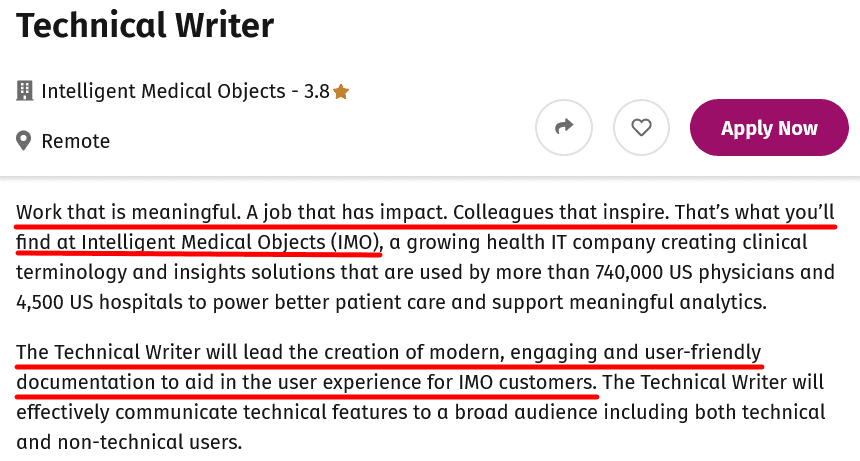Screen dimensions: 860x461
Task: Click the underlined text "find at Intelligent Medical Objects (IMO)"
Action: click(x=198, y=242)
